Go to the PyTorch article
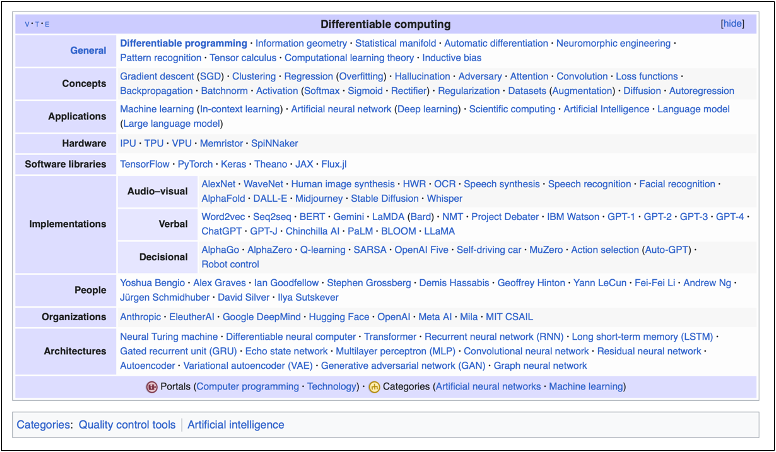Screen dimensions: 776x452 (194, 164)
